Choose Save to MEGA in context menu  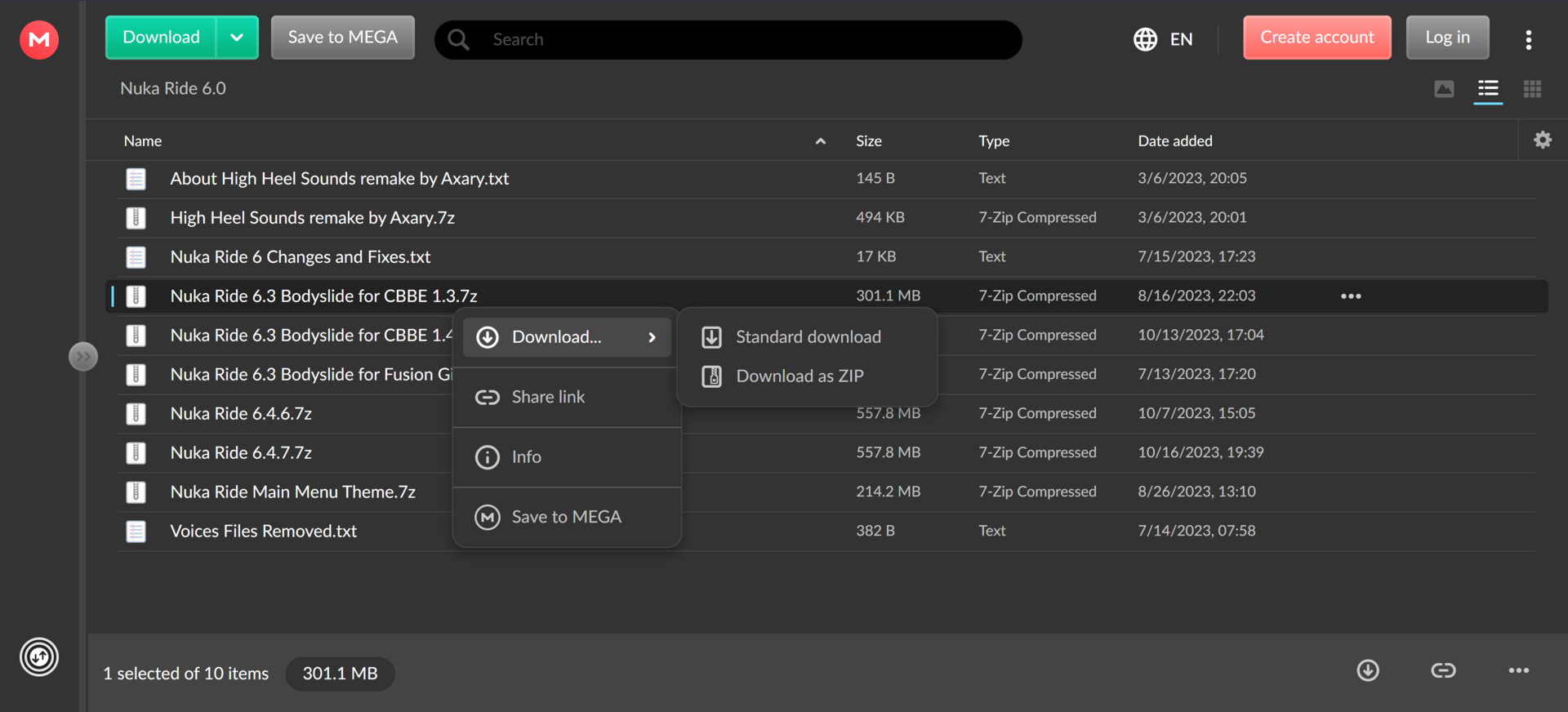tap(567, 517)
